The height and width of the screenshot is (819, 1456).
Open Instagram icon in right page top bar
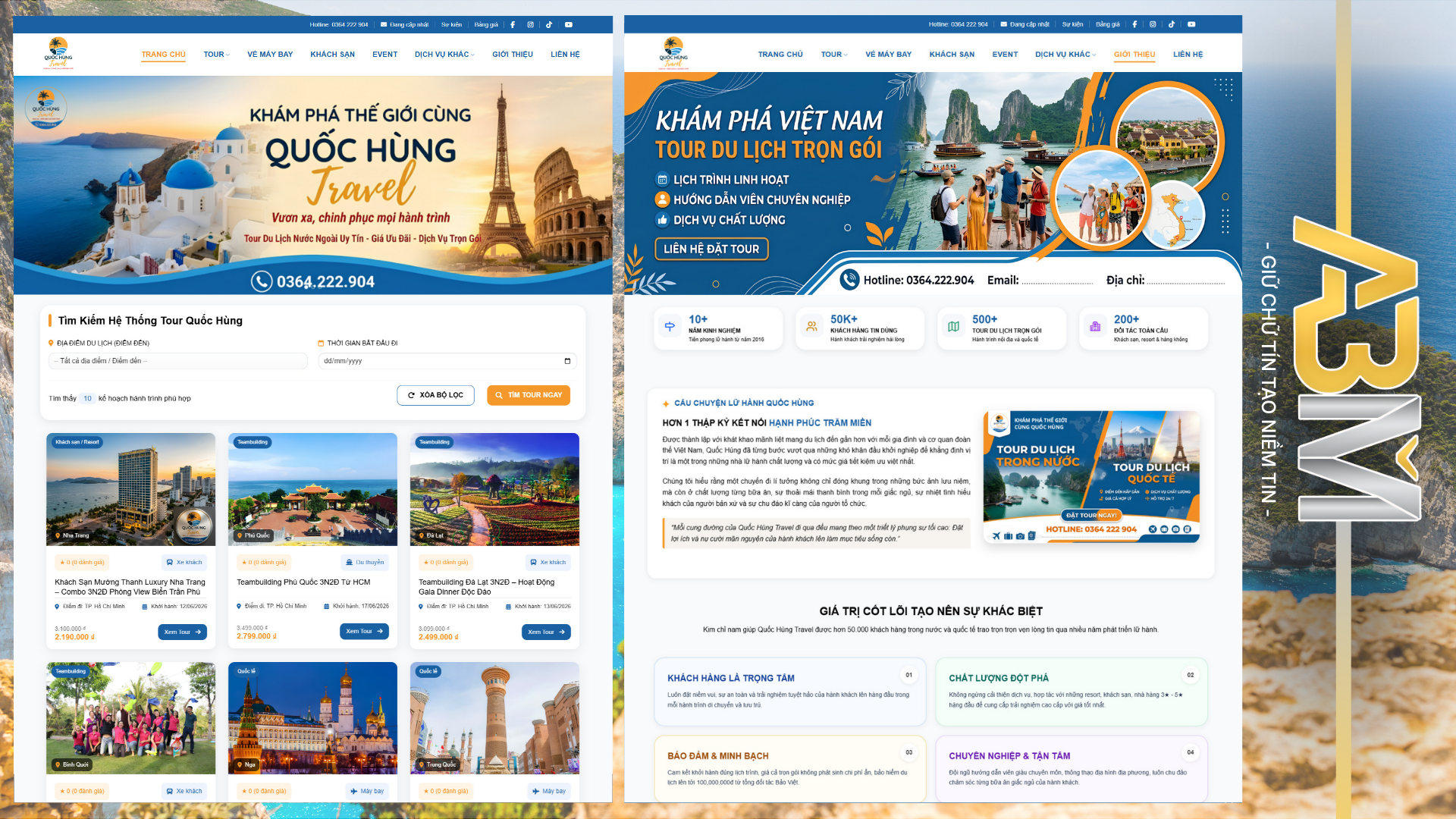pyautogui.click(x=1153, y=24)
